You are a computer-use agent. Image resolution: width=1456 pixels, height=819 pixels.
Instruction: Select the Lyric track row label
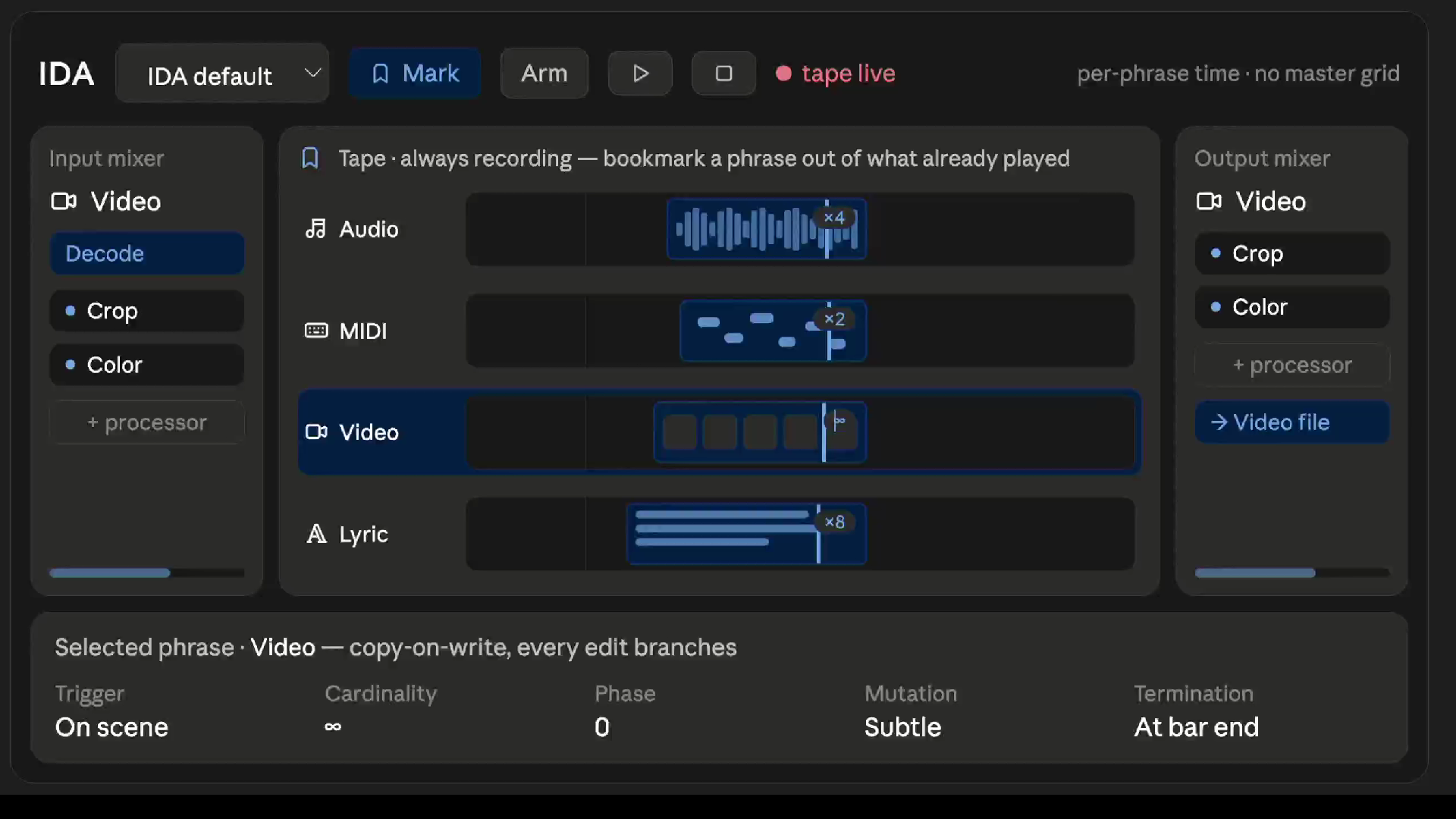tap(363, 534)
